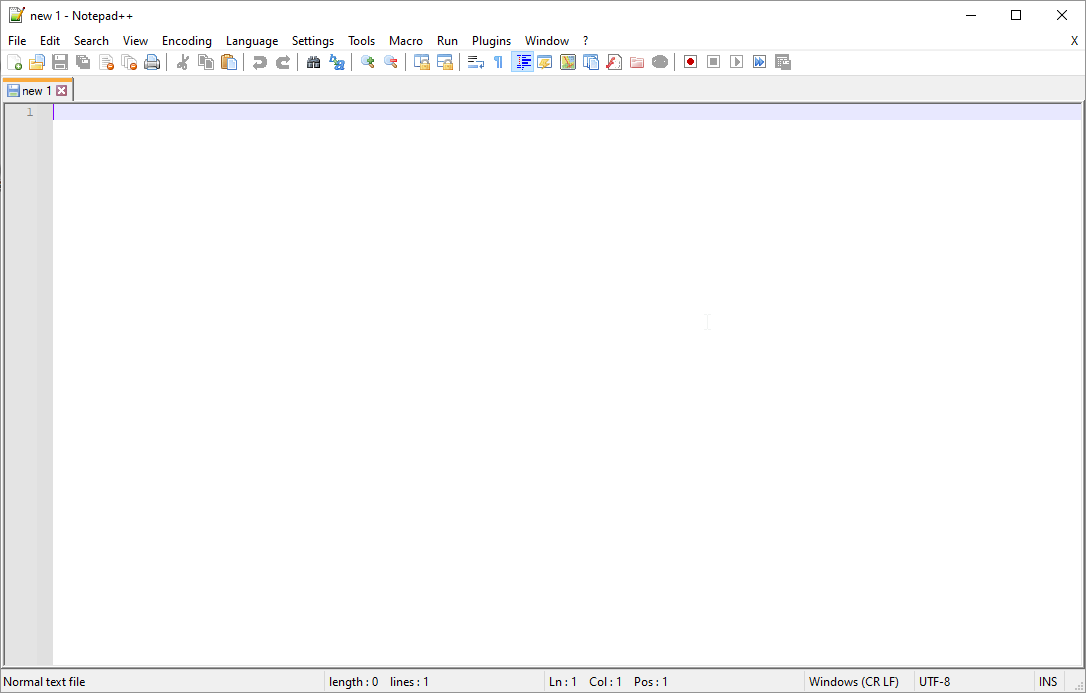
Task: Select the Record Macro icon
Action: point(690,61)
